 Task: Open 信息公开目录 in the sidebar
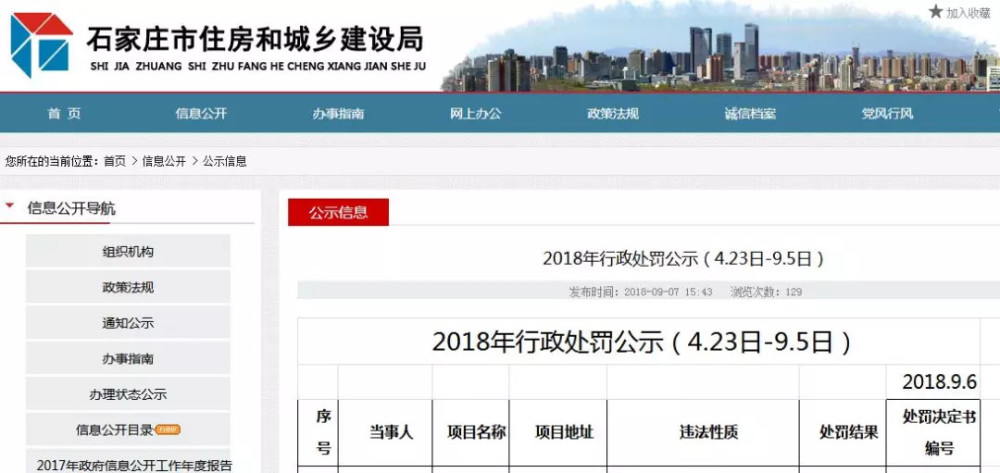click(x=128, y=430)
